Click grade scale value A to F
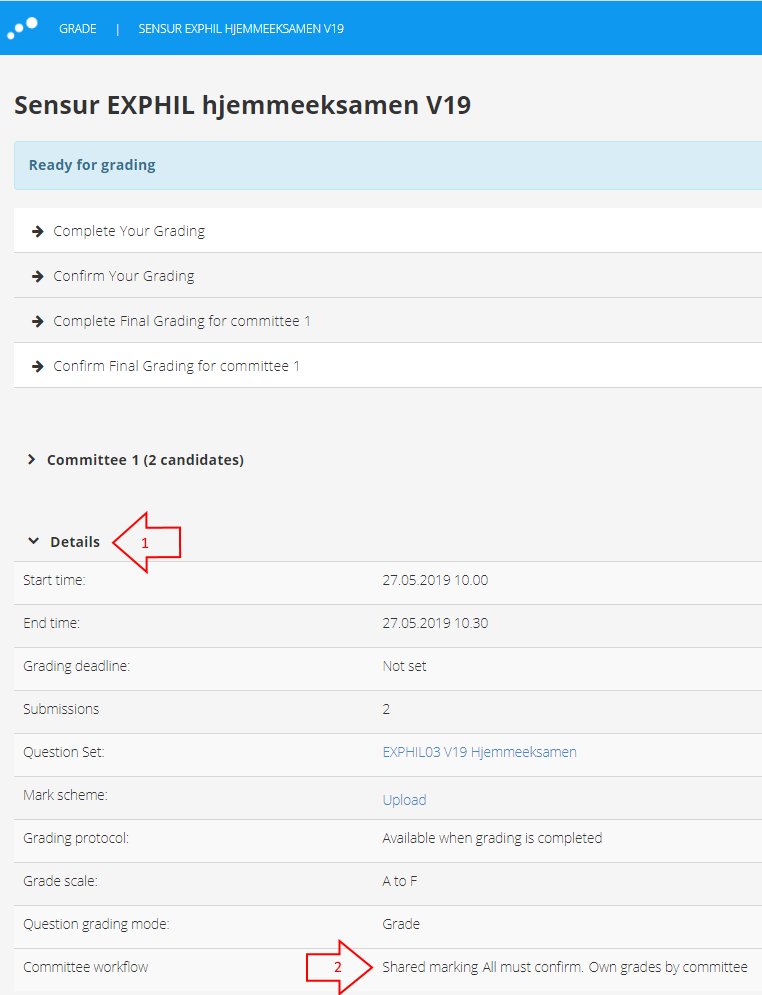 [x=400, y=881]
